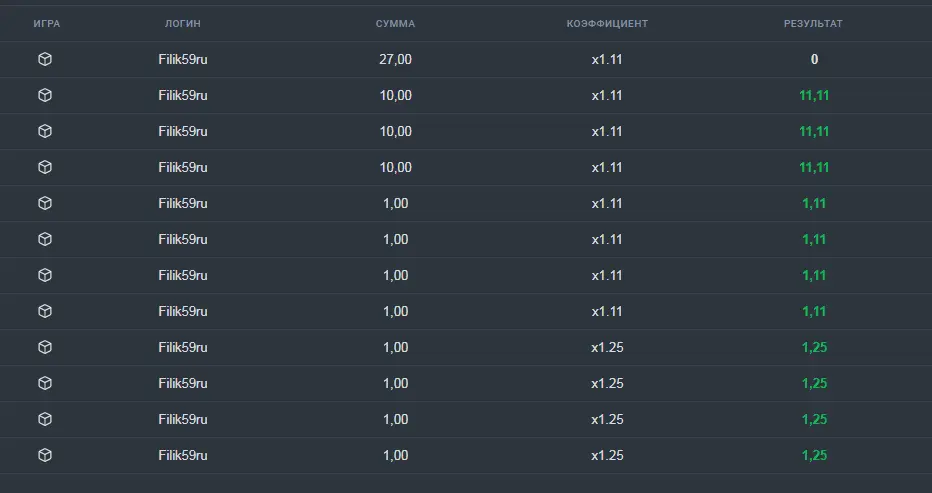This screenshot has width=932, height=493.
Task: Open dice icon of the first x1.25 row
Action: (45, 347)
